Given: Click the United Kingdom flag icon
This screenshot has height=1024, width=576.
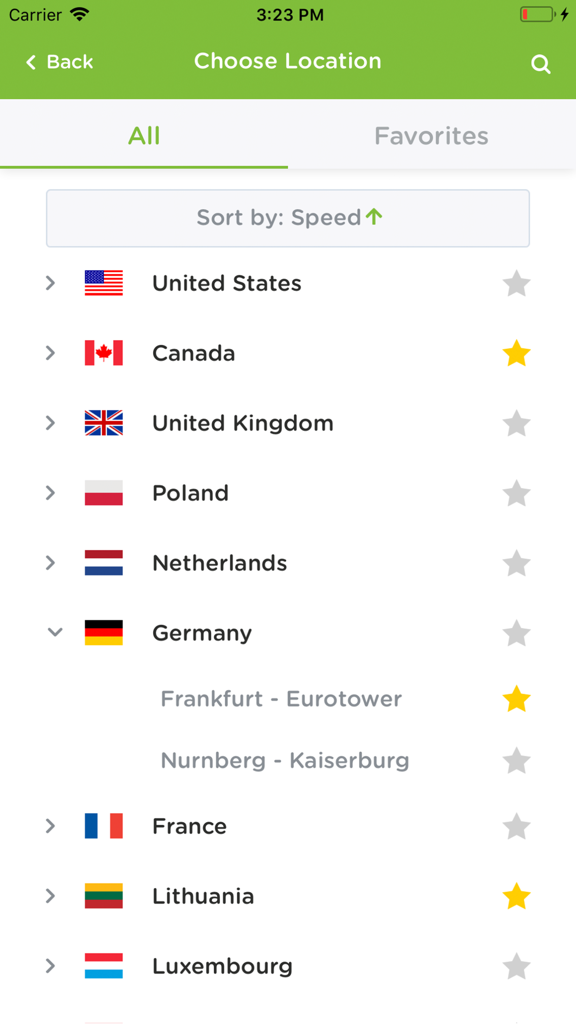Looking at the screenshot, I should click(104, 423).
